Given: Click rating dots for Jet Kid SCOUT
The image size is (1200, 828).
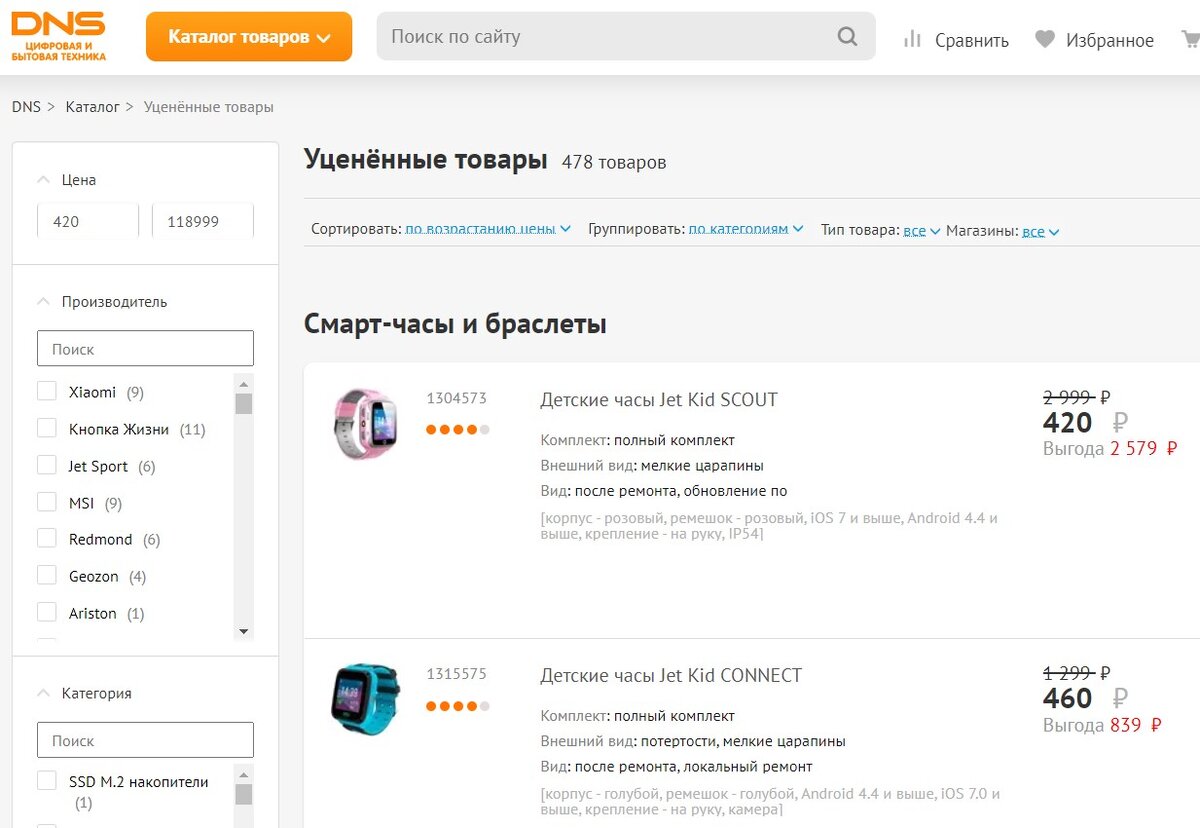Looking at the screenshot, I should click(458, 430).
